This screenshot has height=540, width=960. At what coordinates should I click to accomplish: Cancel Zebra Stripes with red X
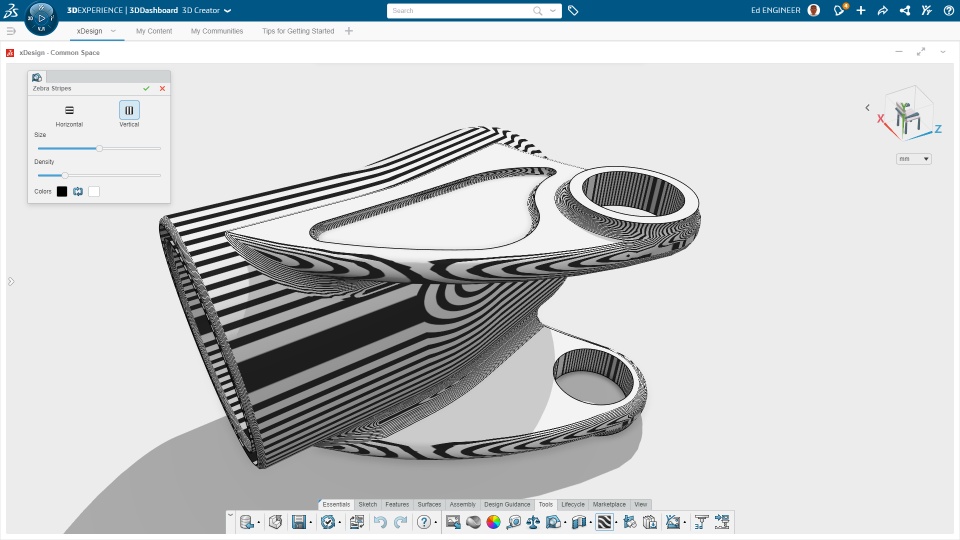[162, 88]
